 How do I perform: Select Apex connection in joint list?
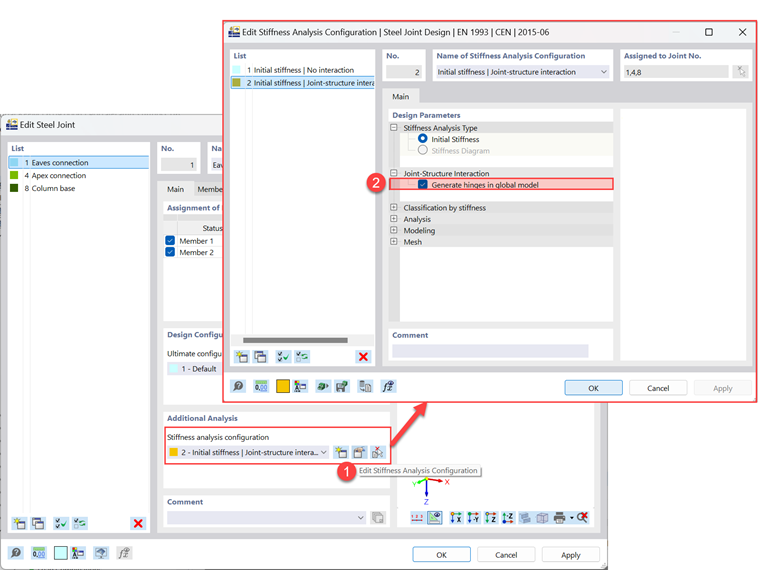pos(79,175)
